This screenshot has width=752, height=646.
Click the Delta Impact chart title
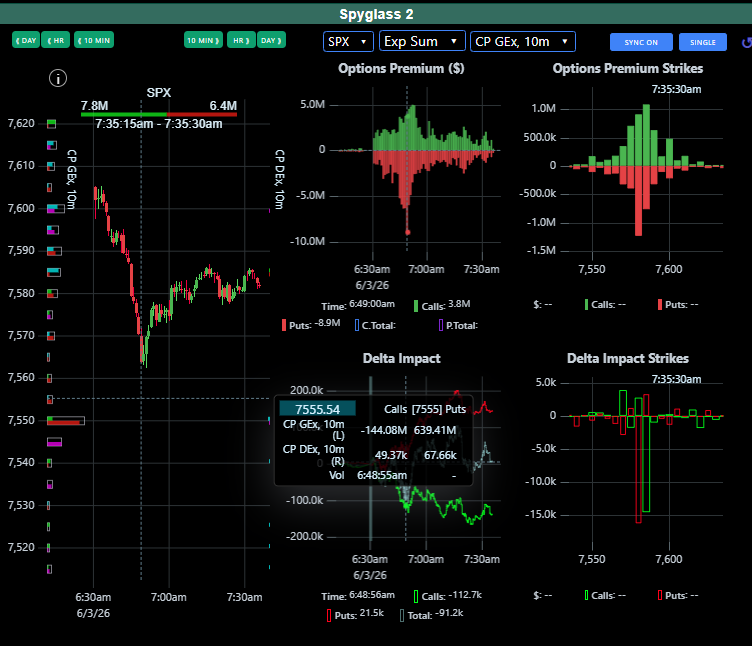coord(401,358)
